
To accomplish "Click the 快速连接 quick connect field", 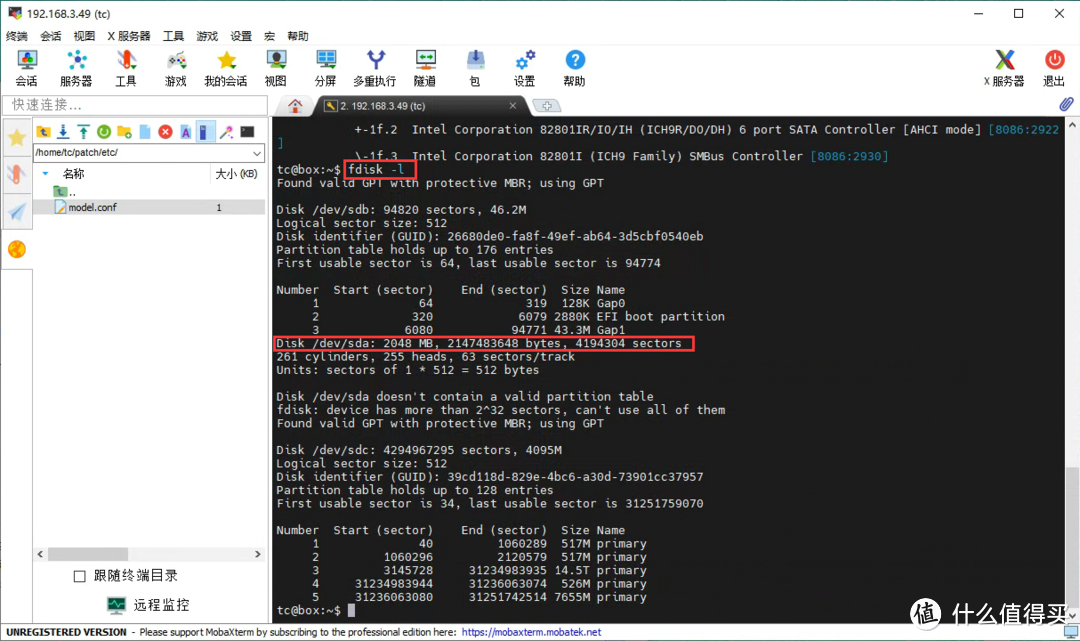I will point(135,105).
